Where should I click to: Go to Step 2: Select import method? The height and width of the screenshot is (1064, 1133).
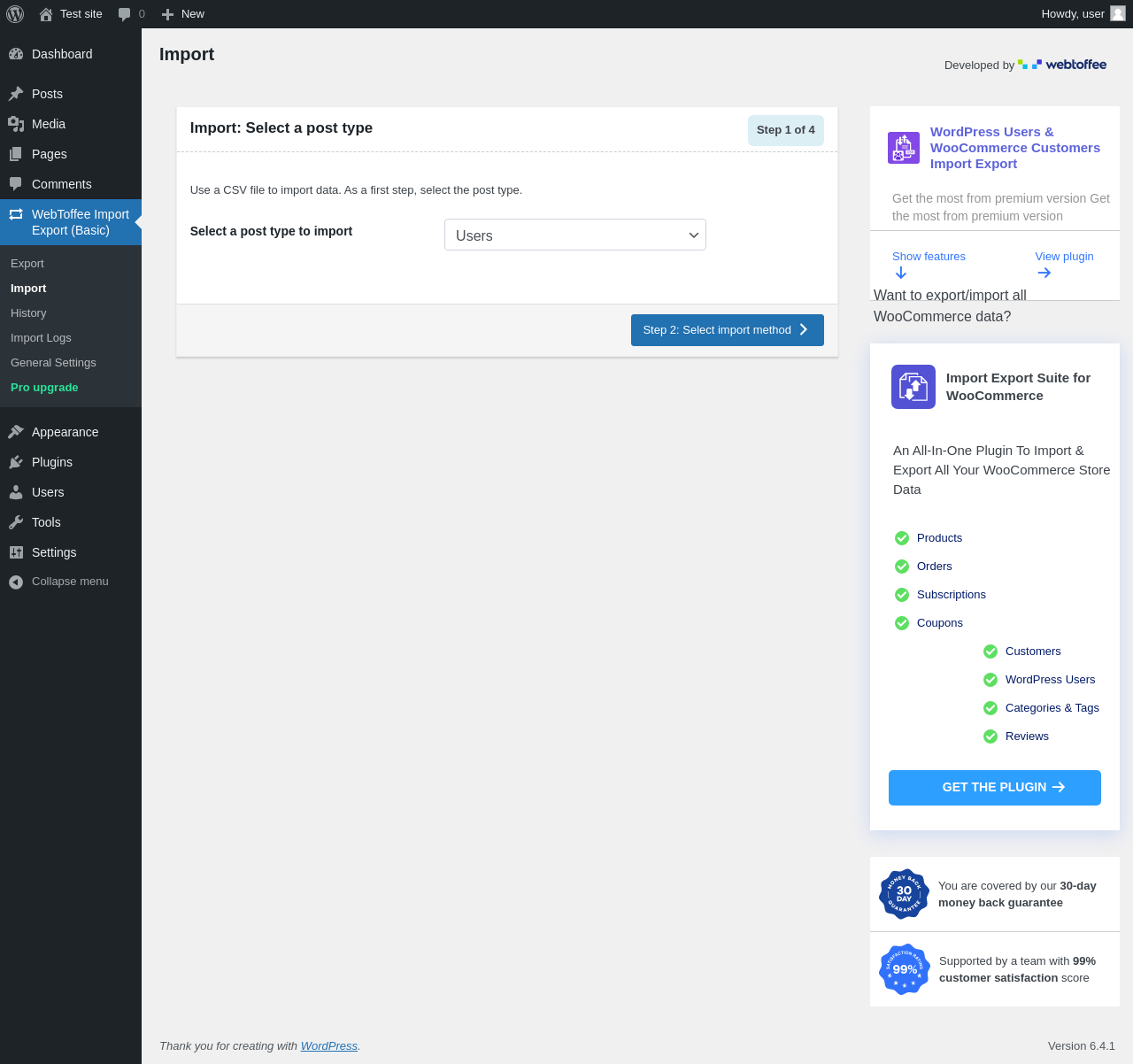click(728, 330)
